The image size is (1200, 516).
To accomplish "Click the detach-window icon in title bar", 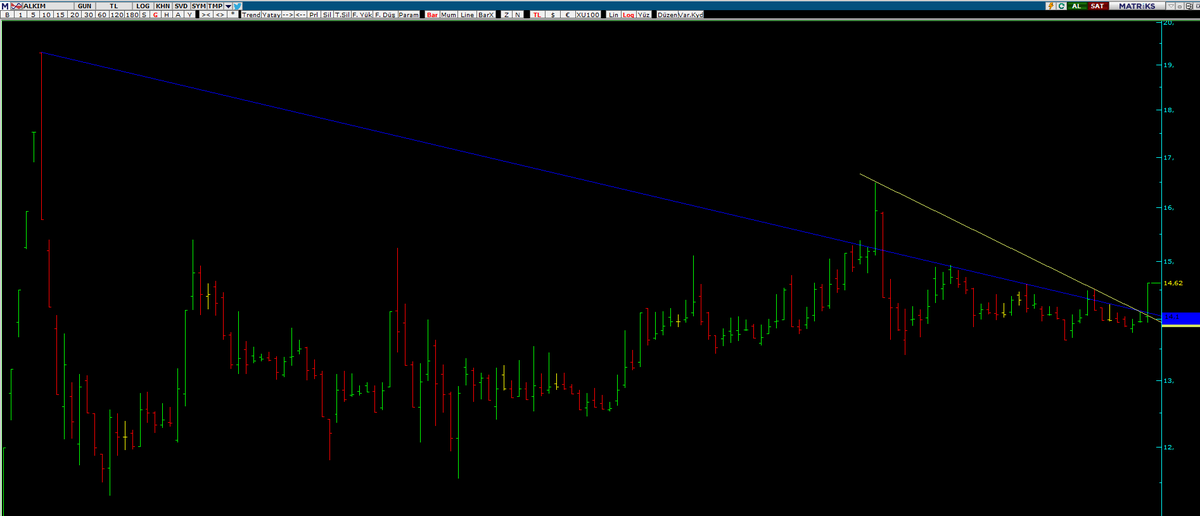I will (x=1190, y=6).
